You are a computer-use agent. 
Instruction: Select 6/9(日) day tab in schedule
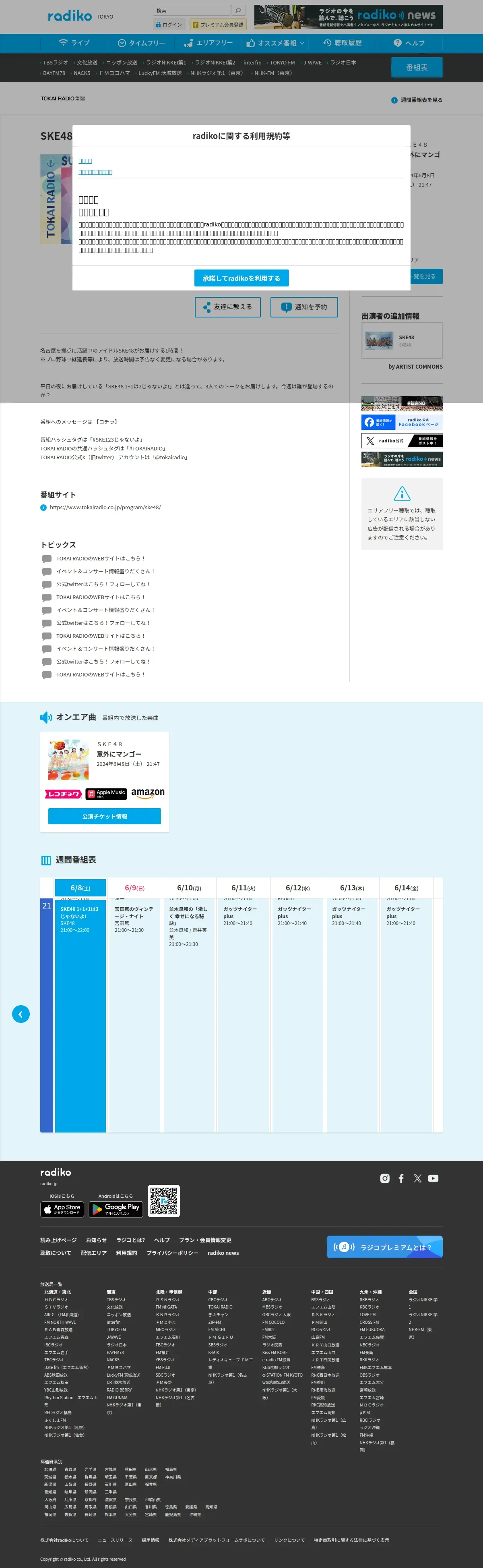pyautogui.click(x=134, y=888)
